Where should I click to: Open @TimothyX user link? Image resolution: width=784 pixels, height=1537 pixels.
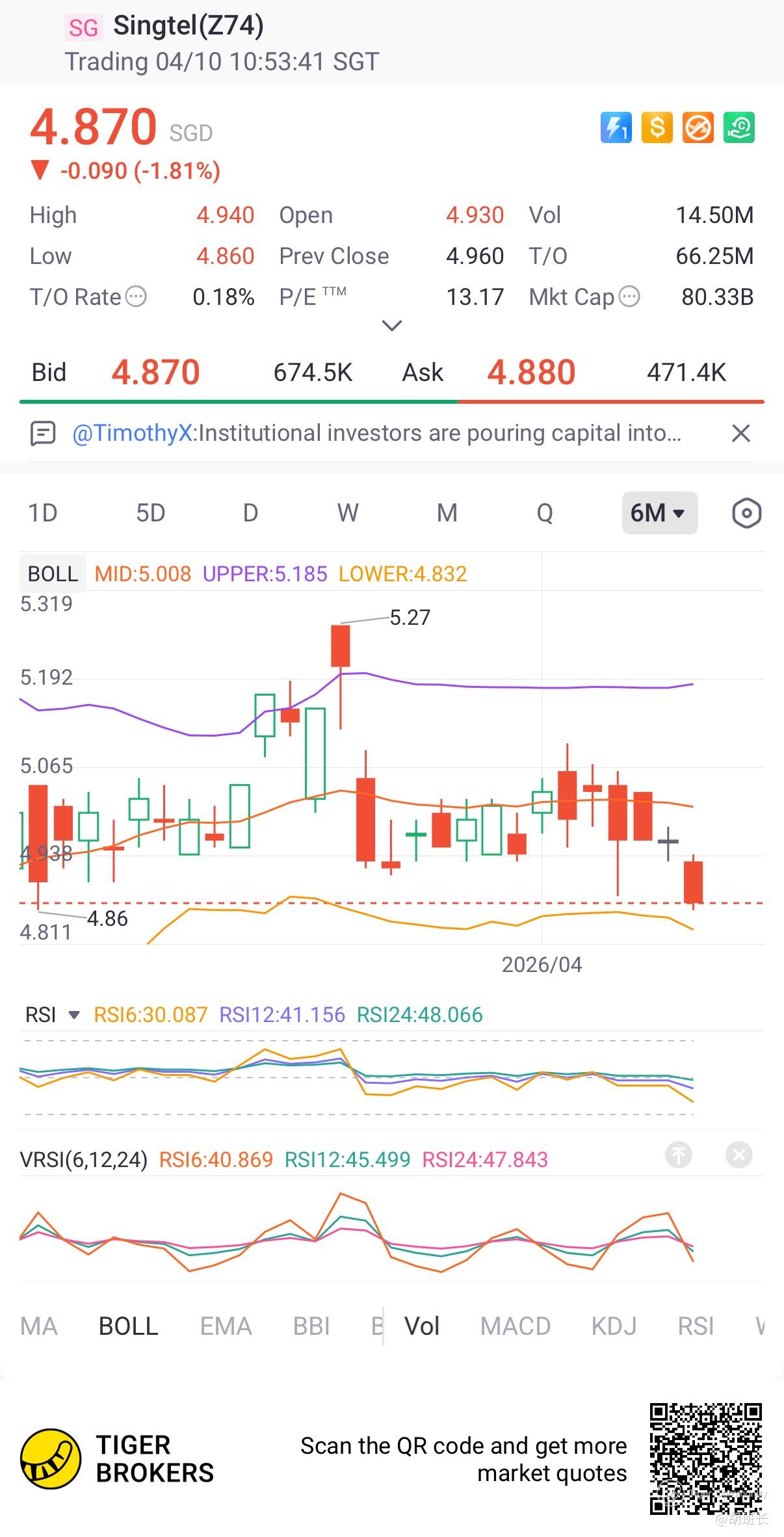(133, 433)
